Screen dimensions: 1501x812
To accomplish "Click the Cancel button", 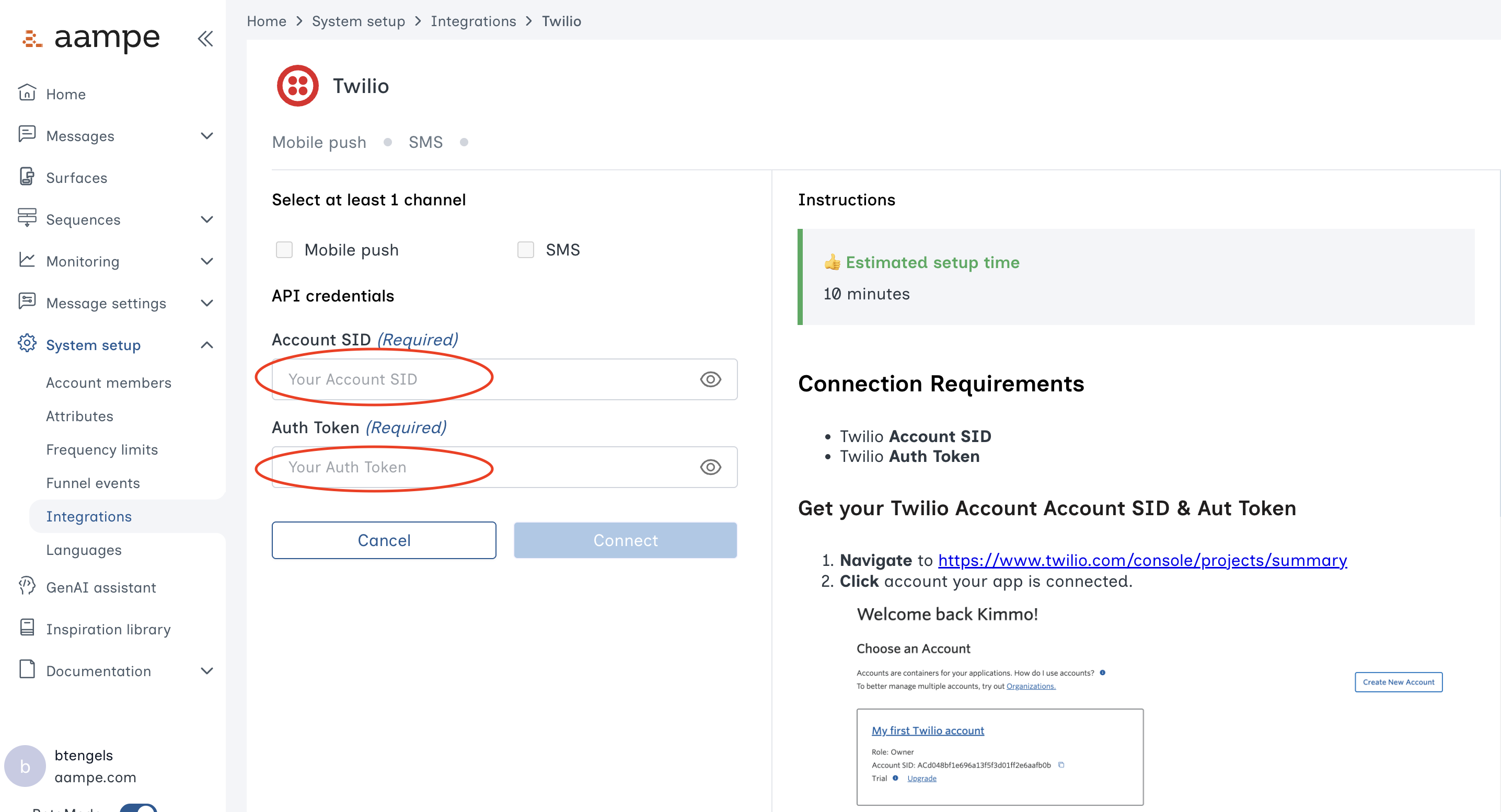I will tap(384, 540).
